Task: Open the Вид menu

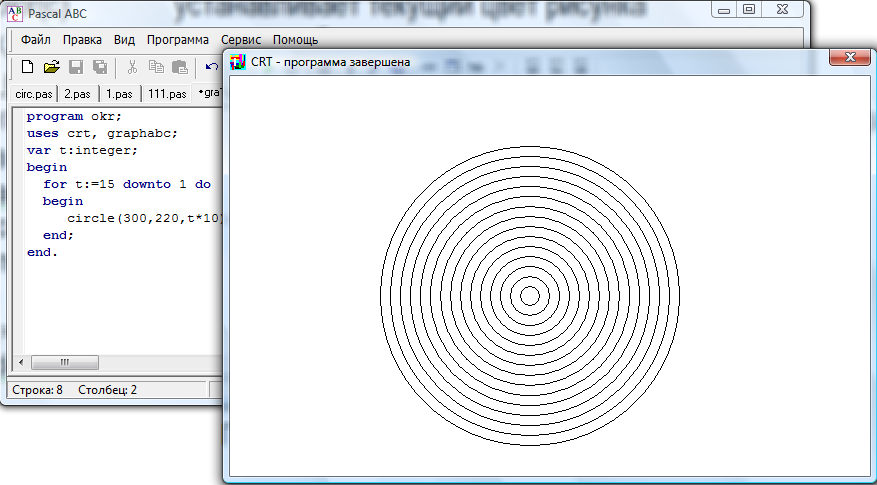Action: pos(124,40)
